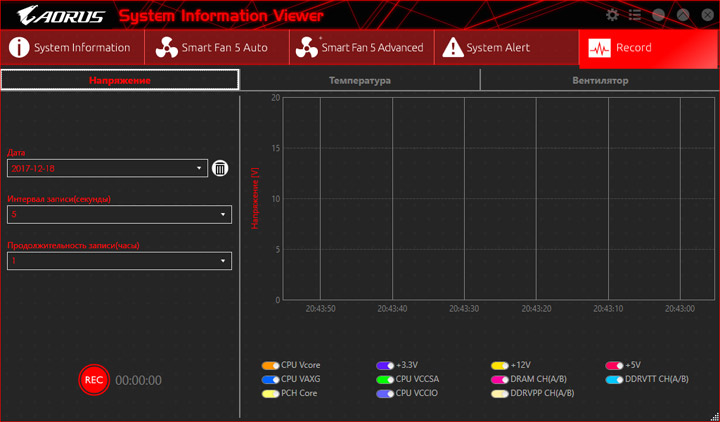Start recording with the REC button
Image resolution: width=720 pixels, height=422 pixels.
94,380
